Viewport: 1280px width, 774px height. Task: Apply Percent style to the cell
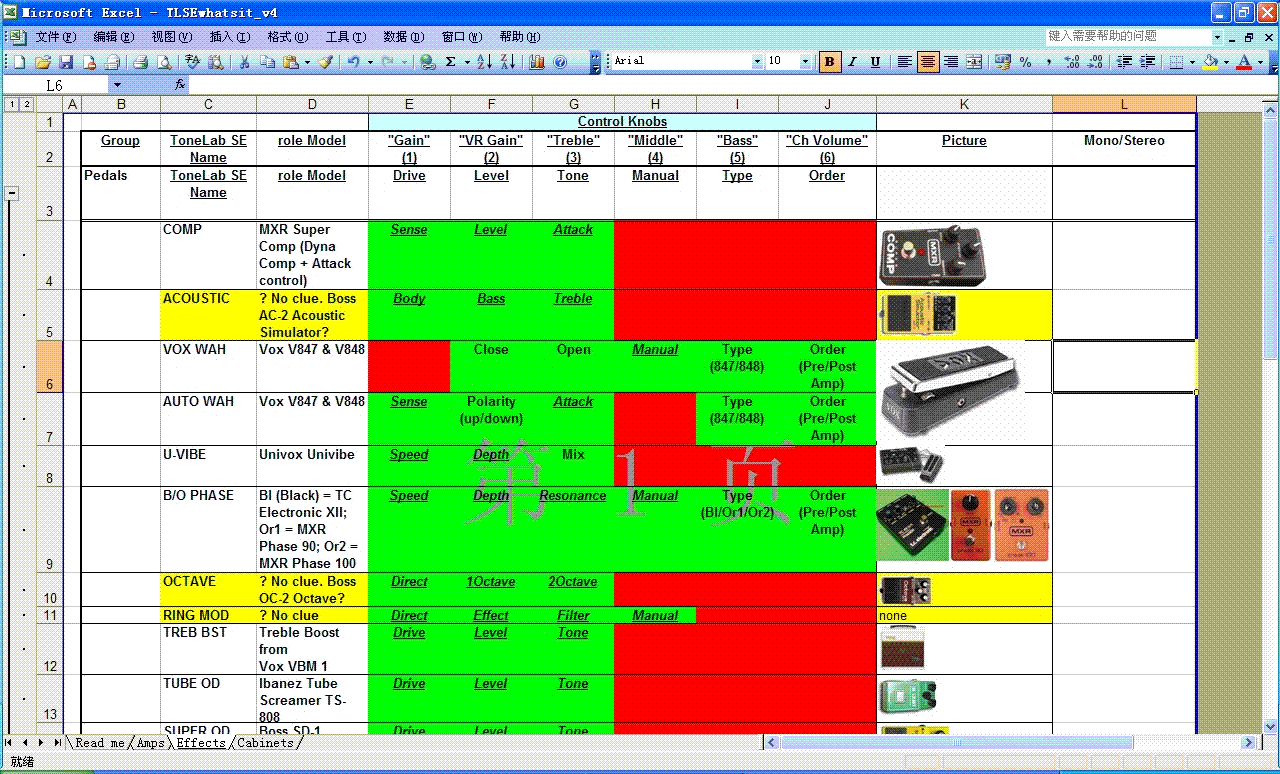(1026, 62)
